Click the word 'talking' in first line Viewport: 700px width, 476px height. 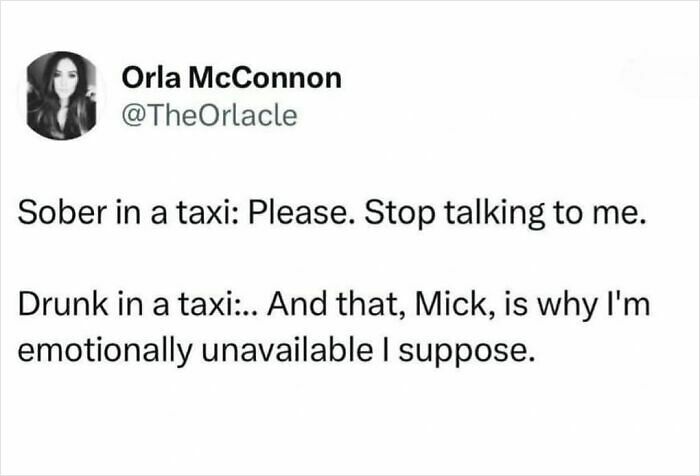coord(495,213)
